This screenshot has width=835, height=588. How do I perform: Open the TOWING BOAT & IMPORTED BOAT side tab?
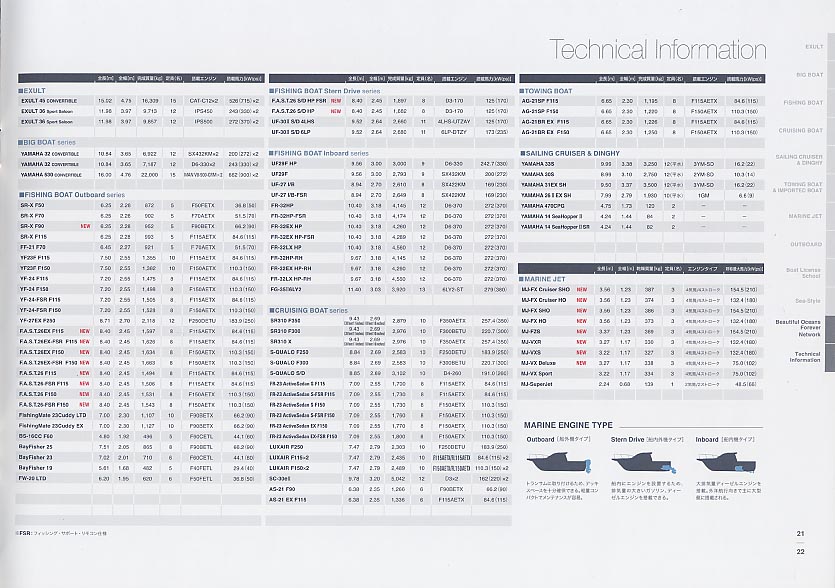798,187
